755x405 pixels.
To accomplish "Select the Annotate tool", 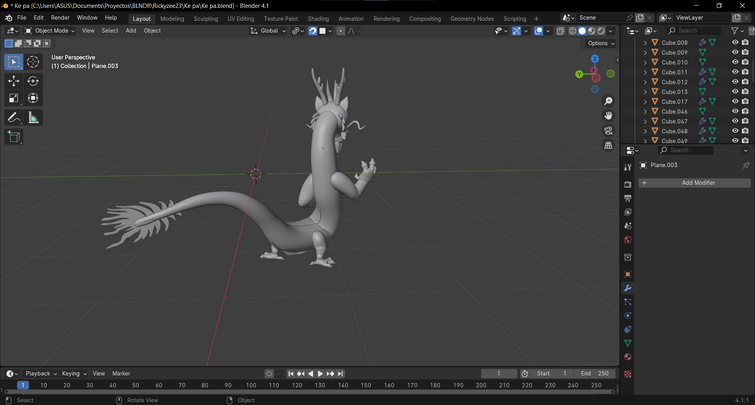I will point(13,118).
